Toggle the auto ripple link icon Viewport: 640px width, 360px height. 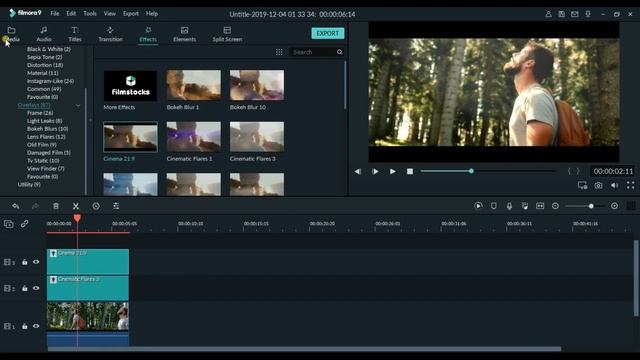[x=24, y=224]
